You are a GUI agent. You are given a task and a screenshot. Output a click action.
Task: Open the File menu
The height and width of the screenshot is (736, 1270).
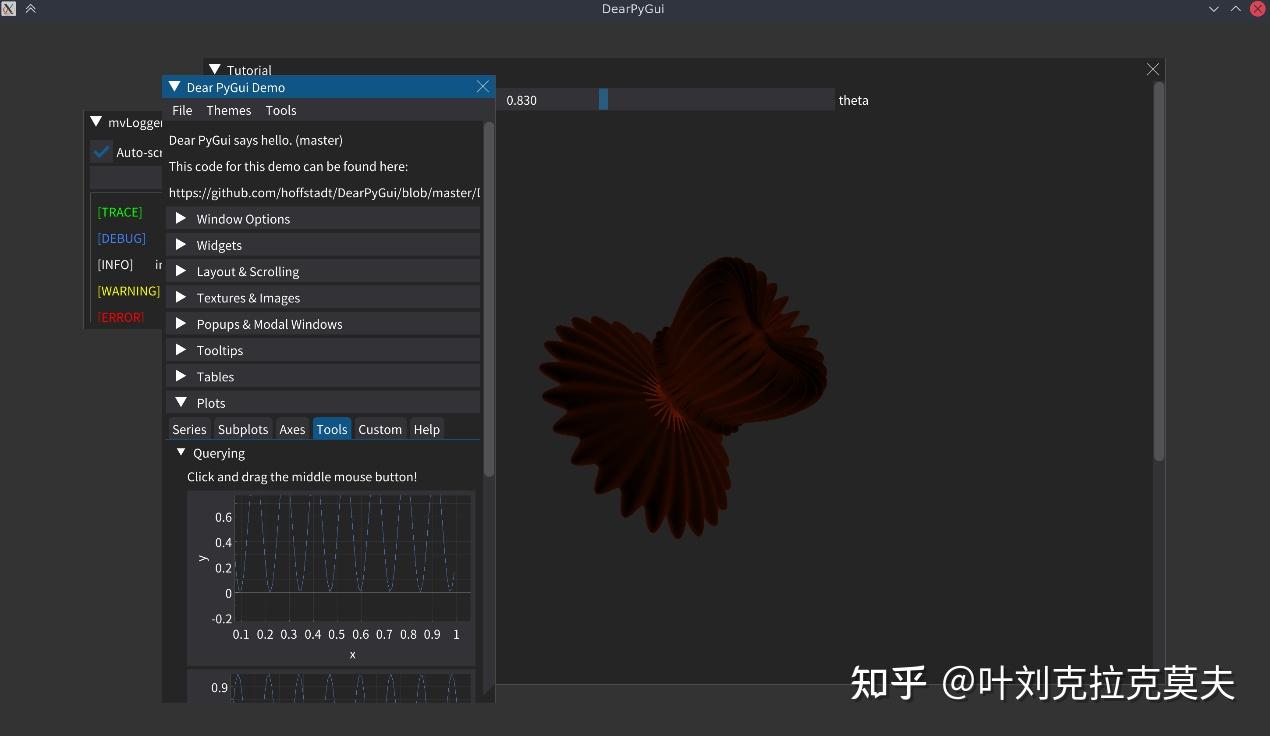point(182,110)
